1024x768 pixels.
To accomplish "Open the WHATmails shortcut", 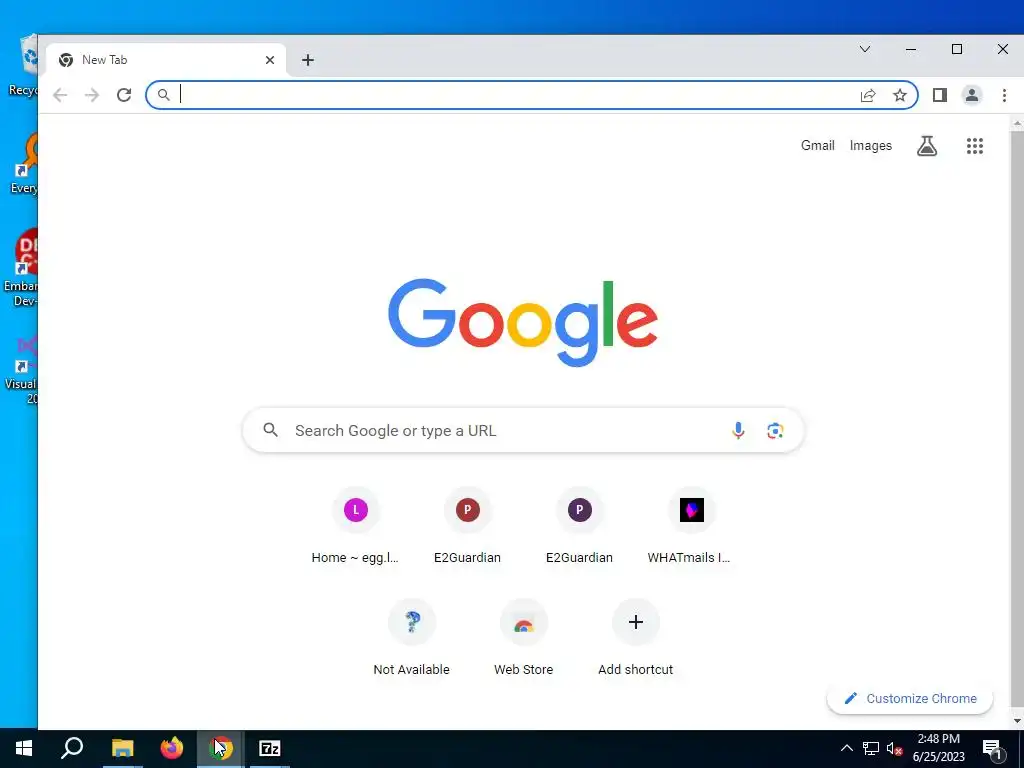I will tap(692, 526).
